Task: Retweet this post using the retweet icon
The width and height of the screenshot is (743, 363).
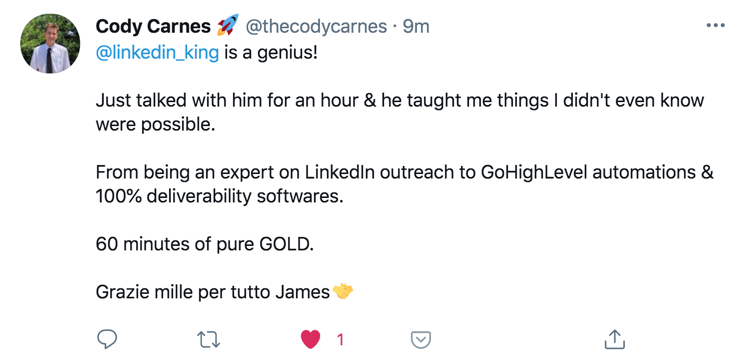Action: (x=208, y=339)
